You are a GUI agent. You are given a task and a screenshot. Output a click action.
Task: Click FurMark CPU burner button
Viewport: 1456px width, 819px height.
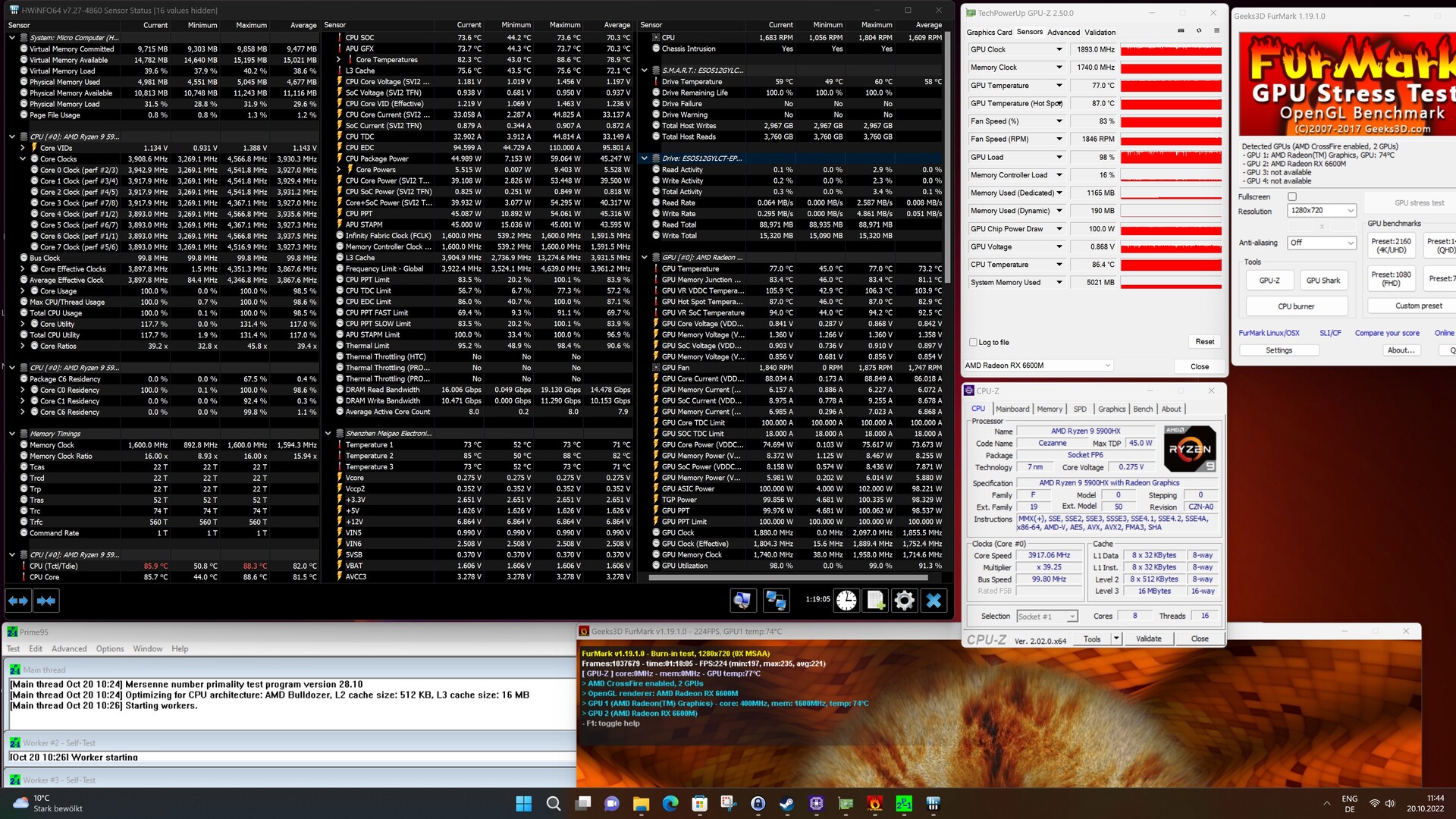click(1296, 306)
